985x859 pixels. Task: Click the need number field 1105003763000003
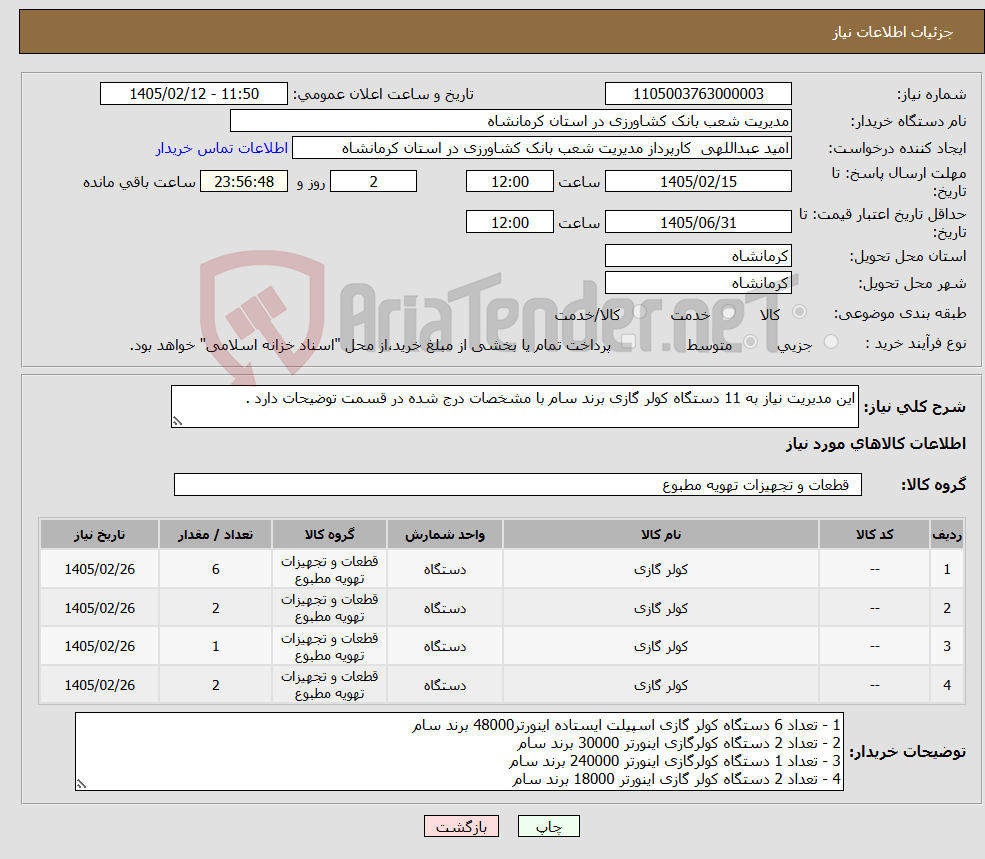coord(698,94)
